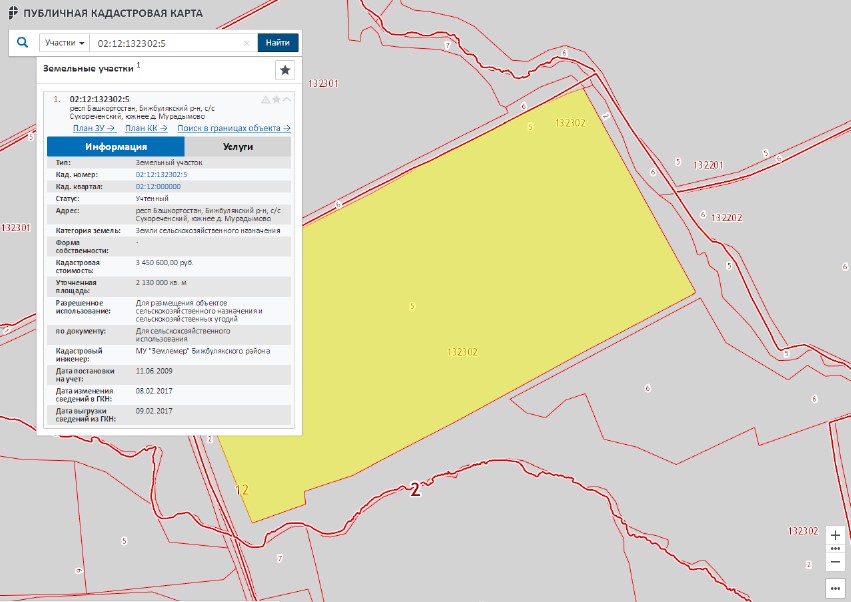Viewport: 851px width, 602px height.
Task: Open the Участки search type dropdown
Action: tap(64, 43)
